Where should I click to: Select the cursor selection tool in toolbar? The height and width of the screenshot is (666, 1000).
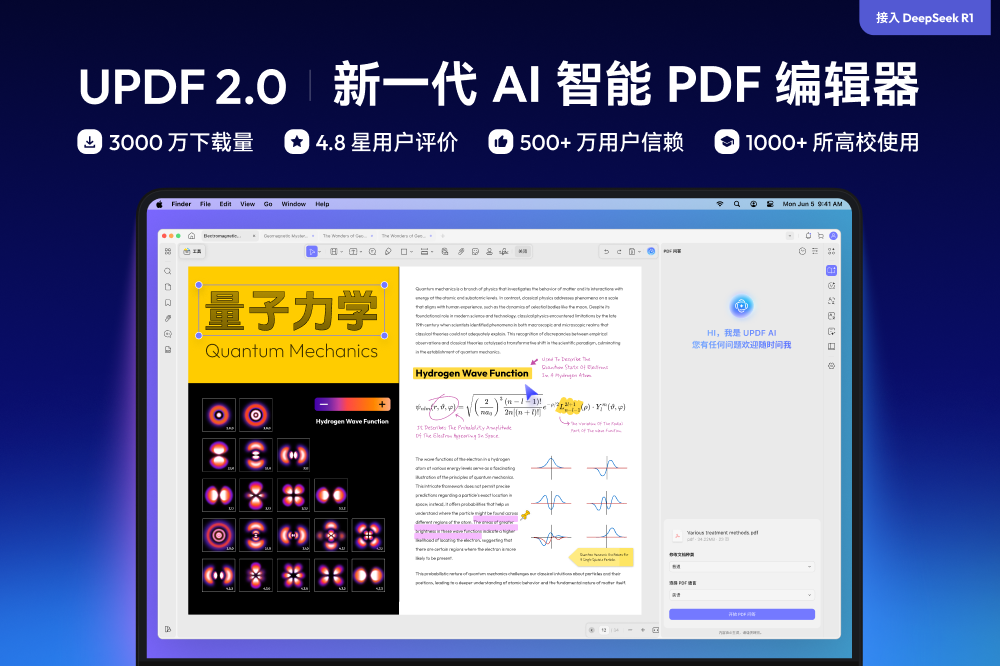click(312, 251)
